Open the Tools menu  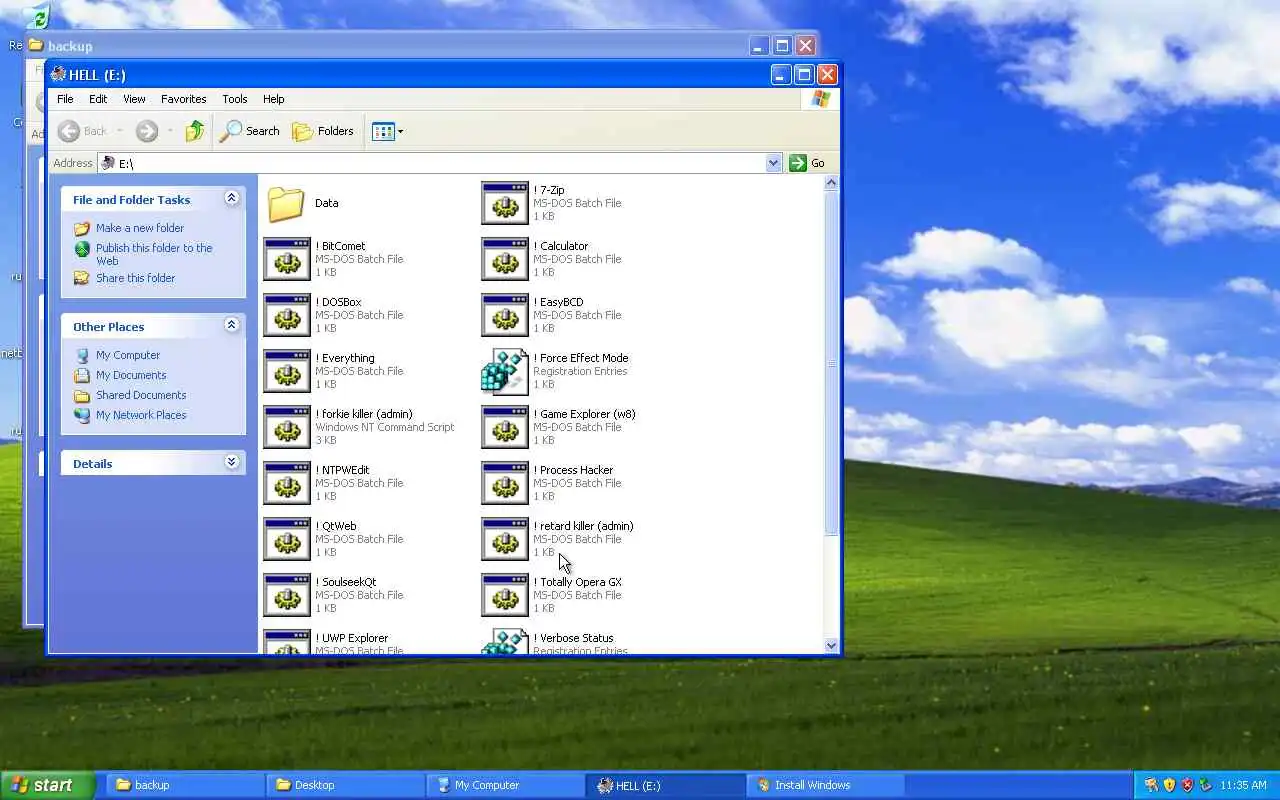click(235, 99)
